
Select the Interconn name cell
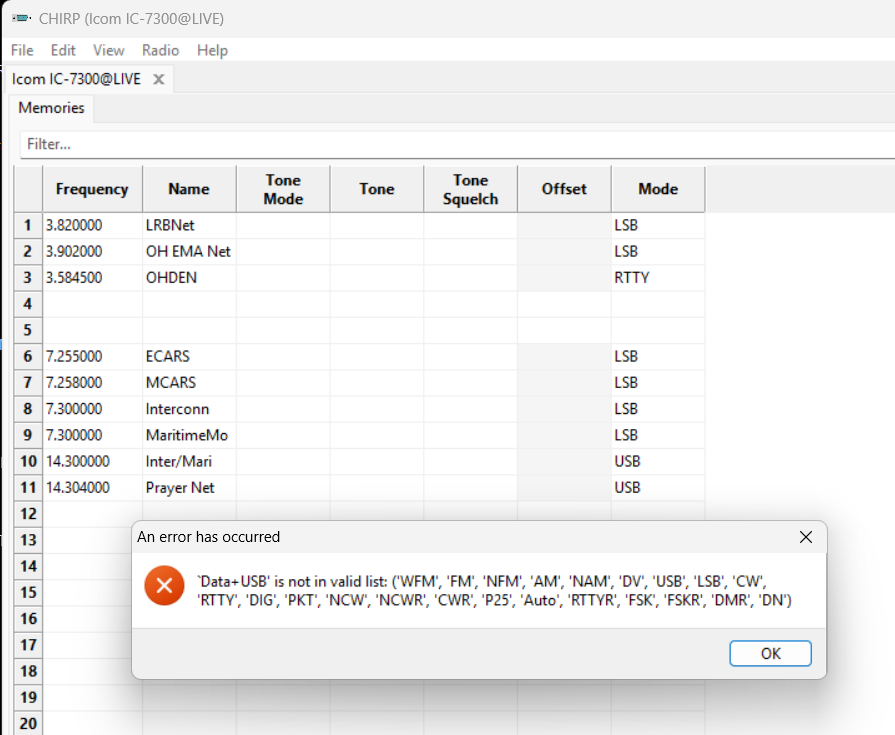(189, 409)
